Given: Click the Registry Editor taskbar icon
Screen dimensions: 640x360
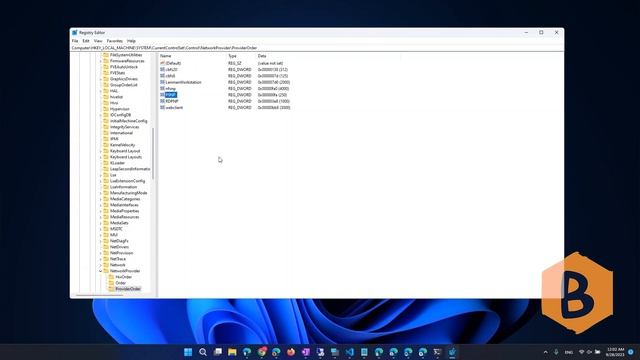Looking at the screenshot, I should click(452, 352).
